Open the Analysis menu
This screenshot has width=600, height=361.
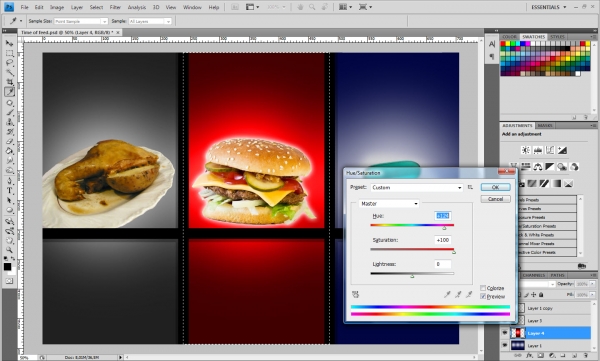pyautogui.click(x=137, y=7)
